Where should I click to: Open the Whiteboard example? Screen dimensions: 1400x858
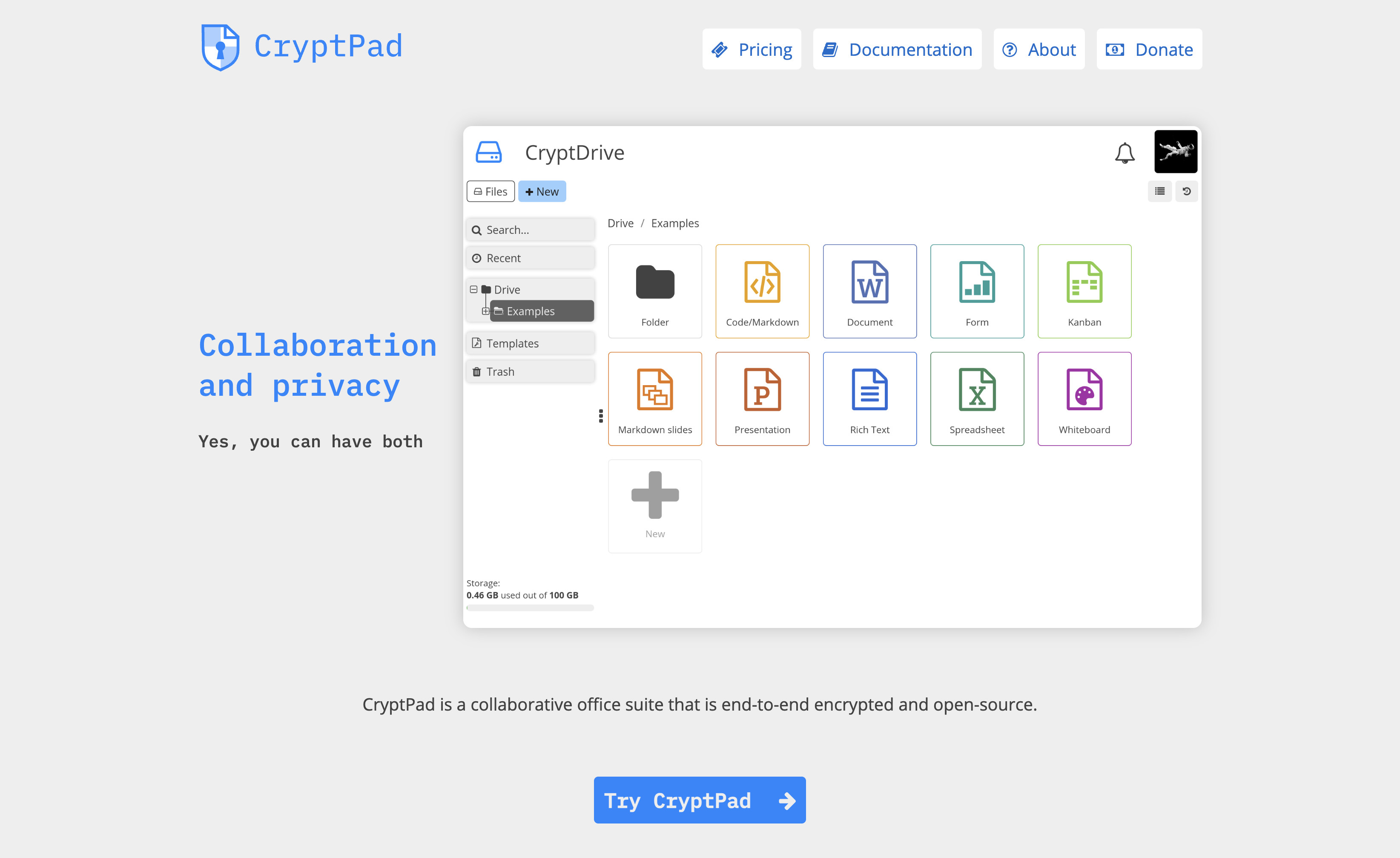[1084, 398]
